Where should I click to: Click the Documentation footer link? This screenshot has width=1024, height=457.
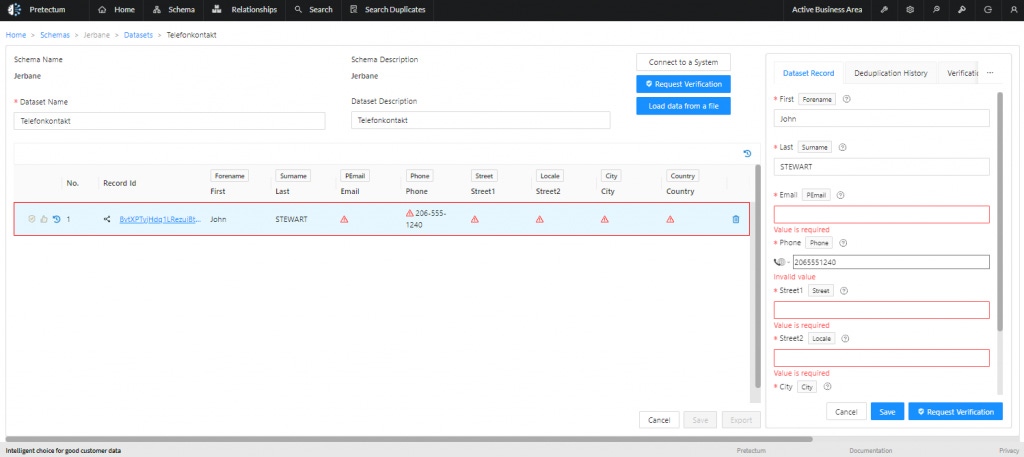point(871,450)
